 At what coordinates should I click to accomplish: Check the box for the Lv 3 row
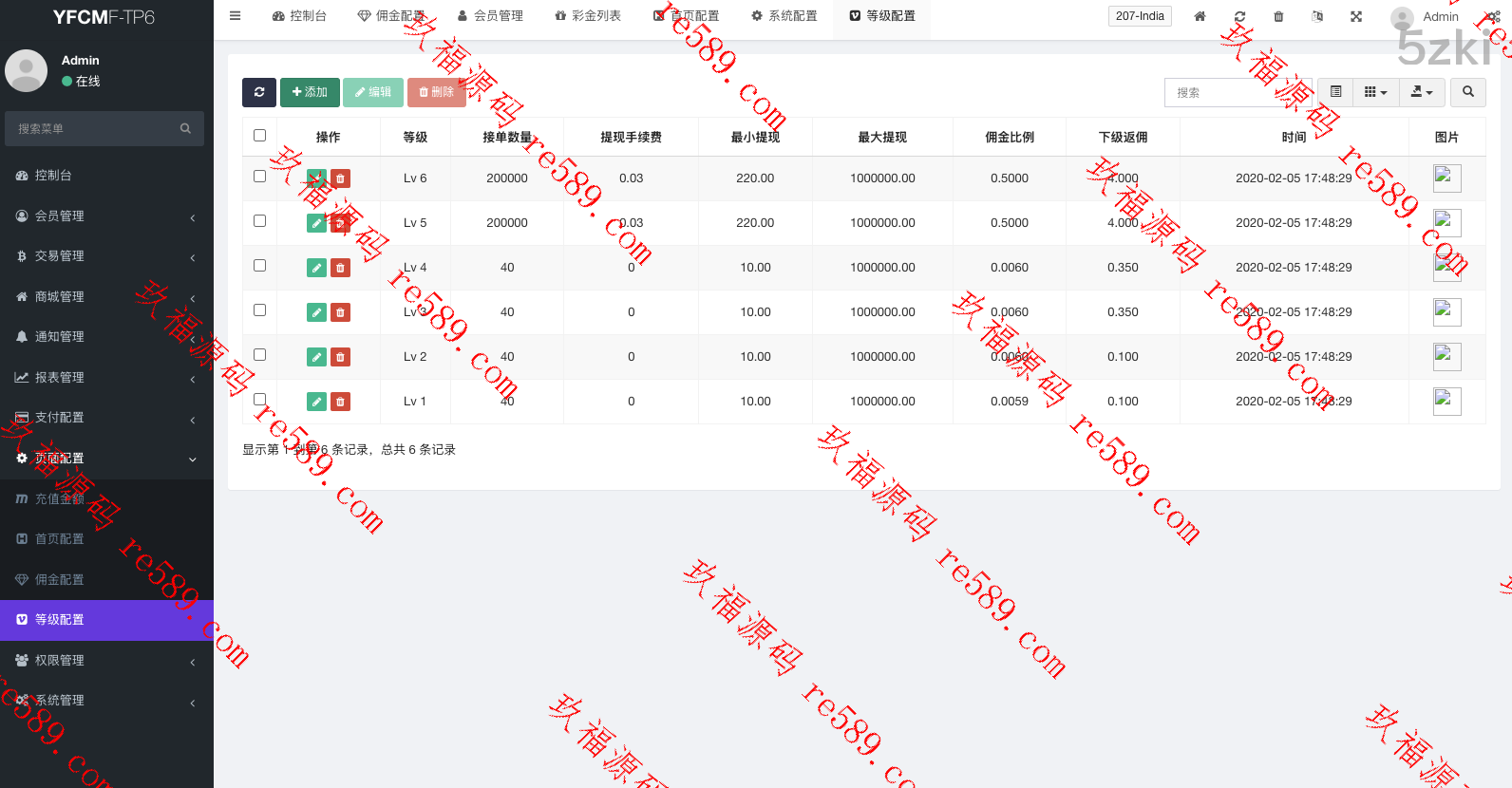coord(259,310)
